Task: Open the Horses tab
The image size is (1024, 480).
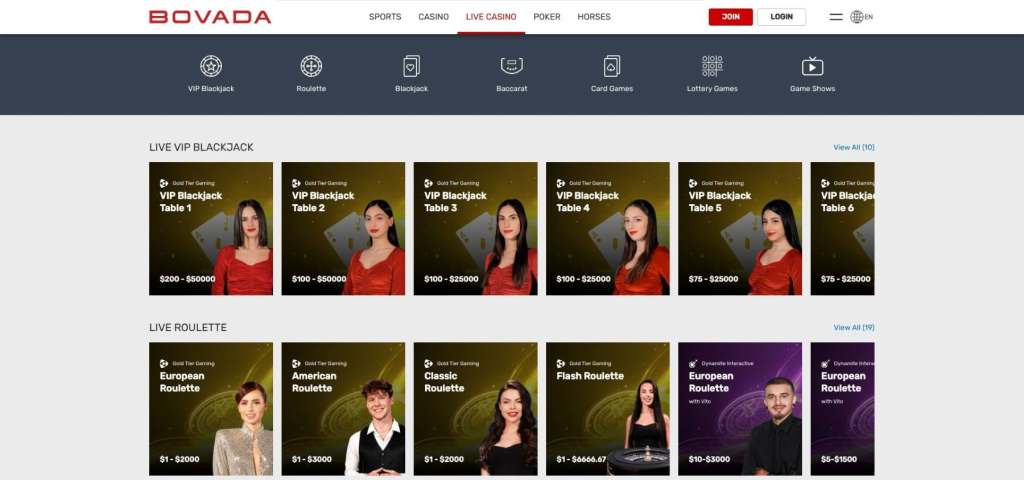Action: [594, 17]
